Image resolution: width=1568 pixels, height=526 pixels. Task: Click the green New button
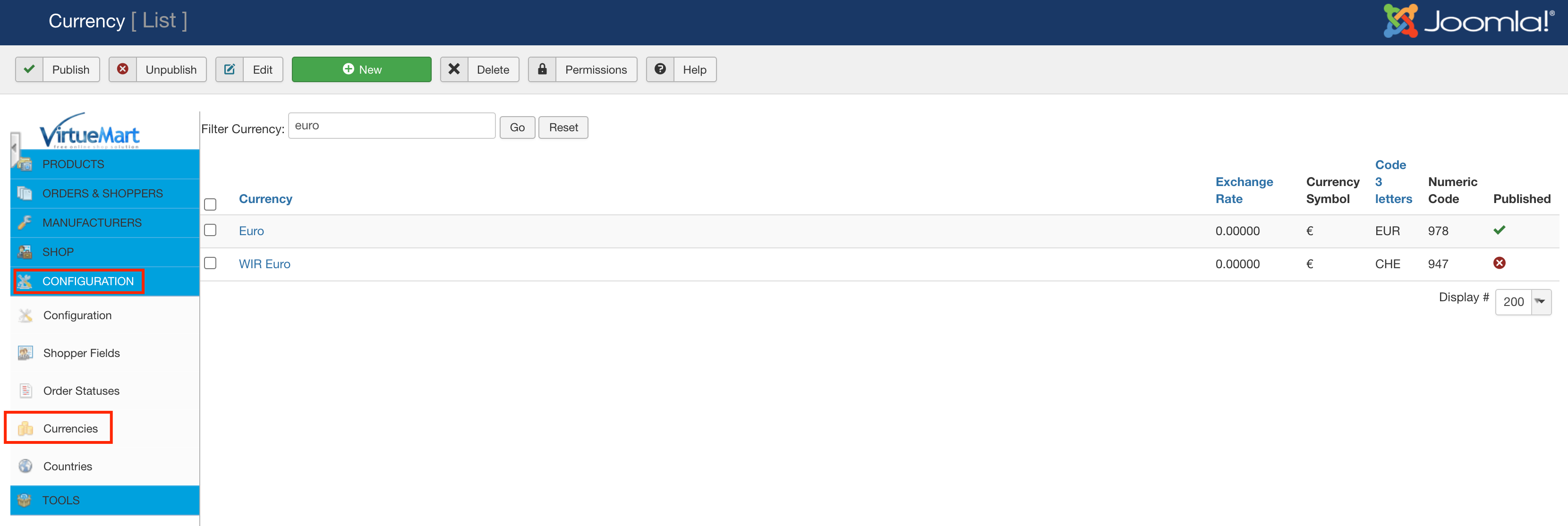[362, 69]
